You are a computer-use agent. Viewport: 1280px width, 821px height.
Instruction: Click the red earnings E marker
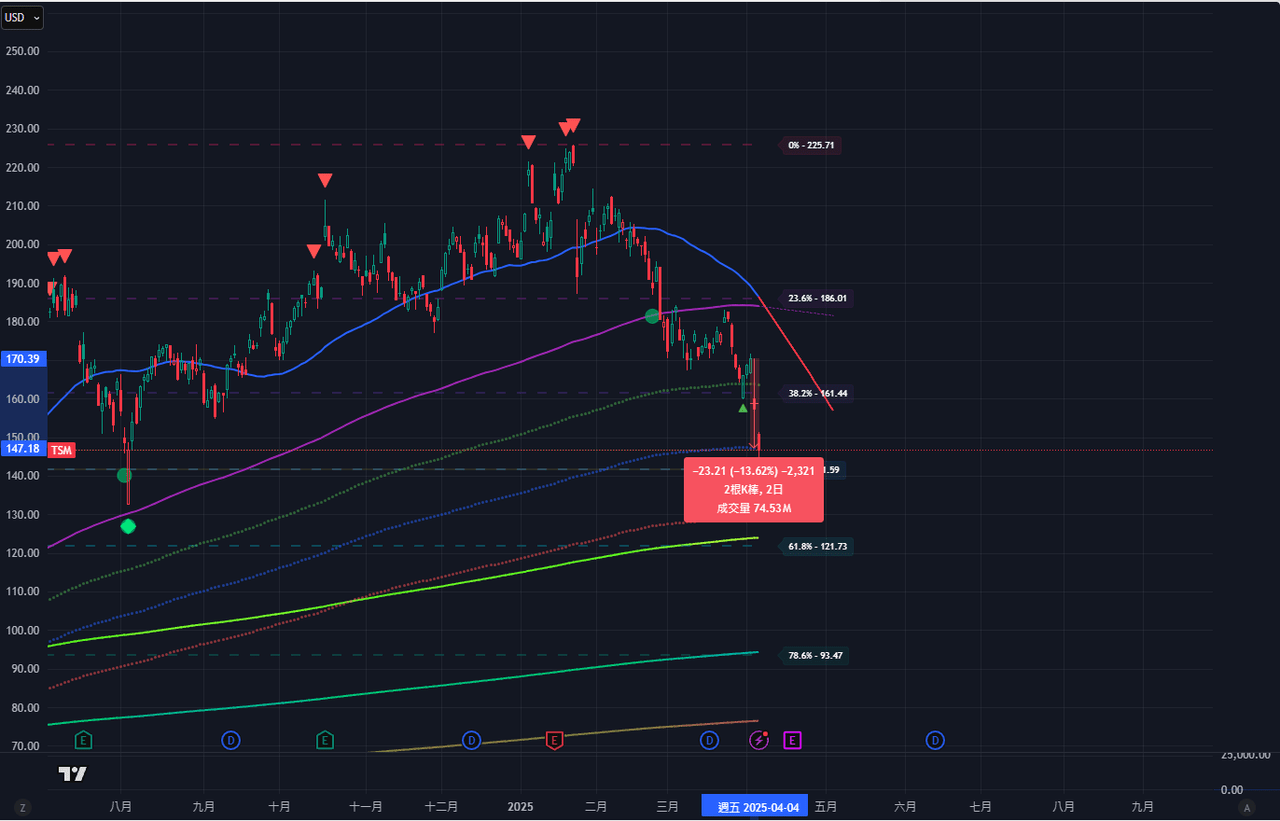(x=555, y=740)
